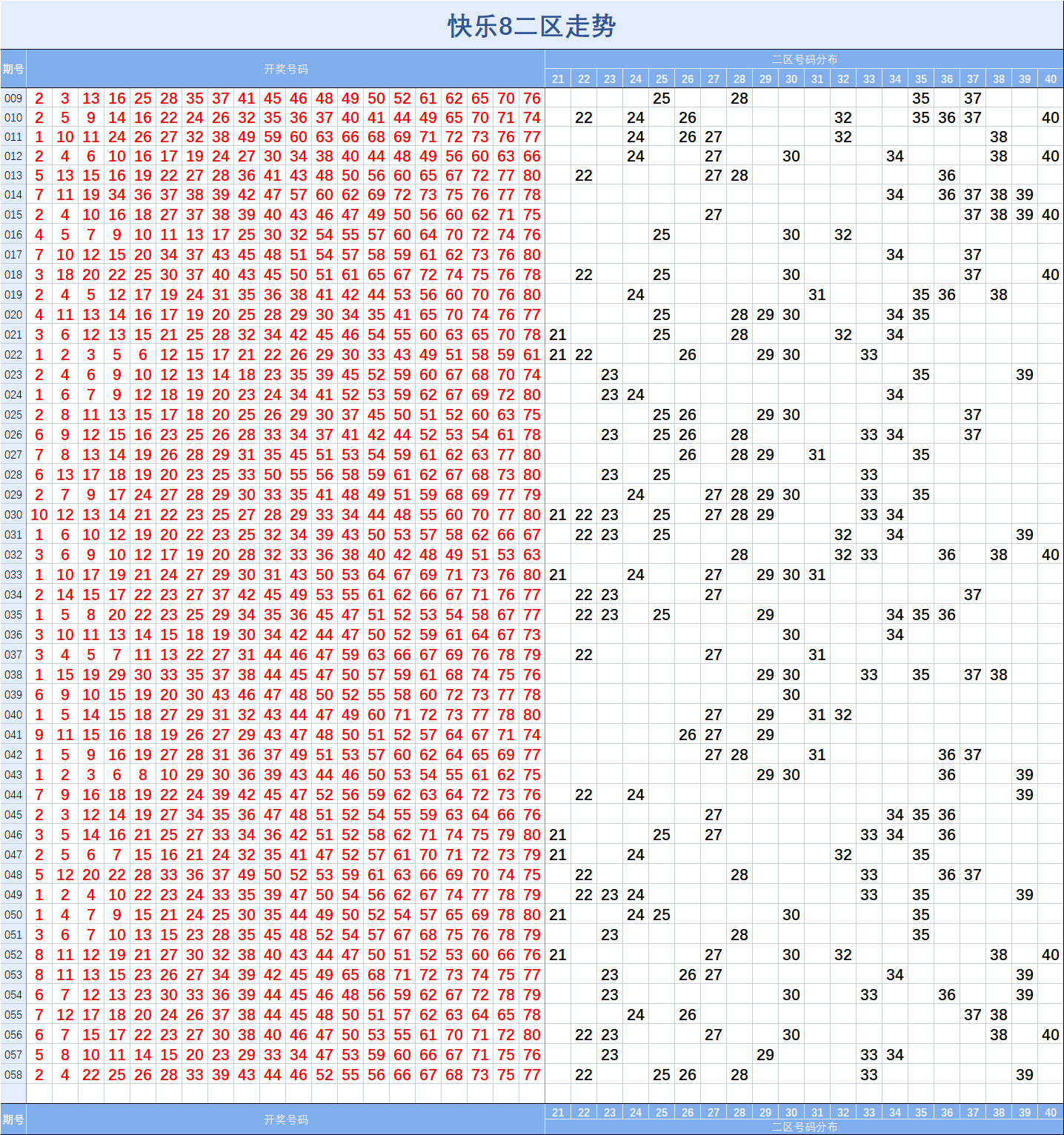Select column header 34 in top header row
Image resolution: width=1064 pixels, height=1135 pixels.
click(895, 79)
